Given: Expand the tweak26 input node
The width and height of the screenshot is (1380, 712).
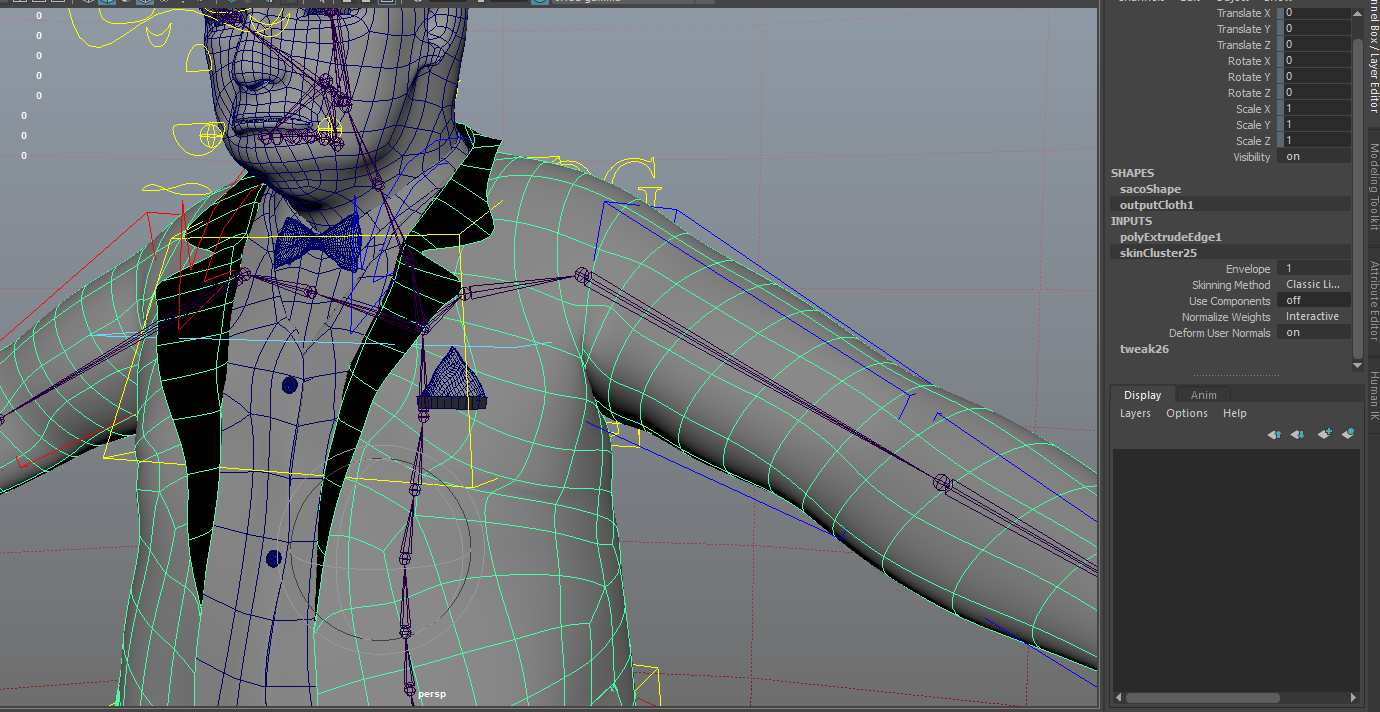Looking at the screenshot, I should [1144, 350].
